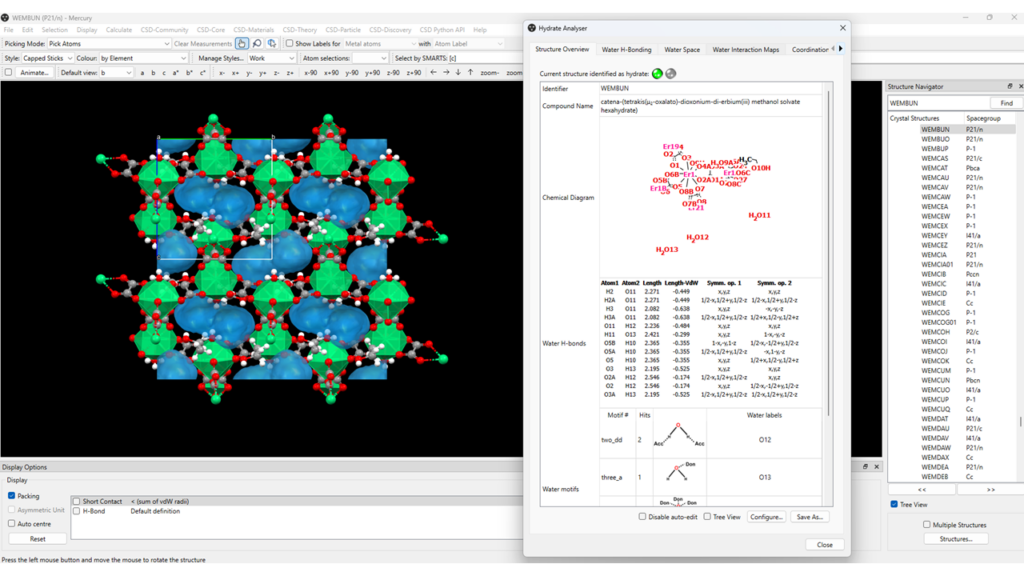Tick Disable auto-edit in Hydrate Analyser

(x=643, y=517)
